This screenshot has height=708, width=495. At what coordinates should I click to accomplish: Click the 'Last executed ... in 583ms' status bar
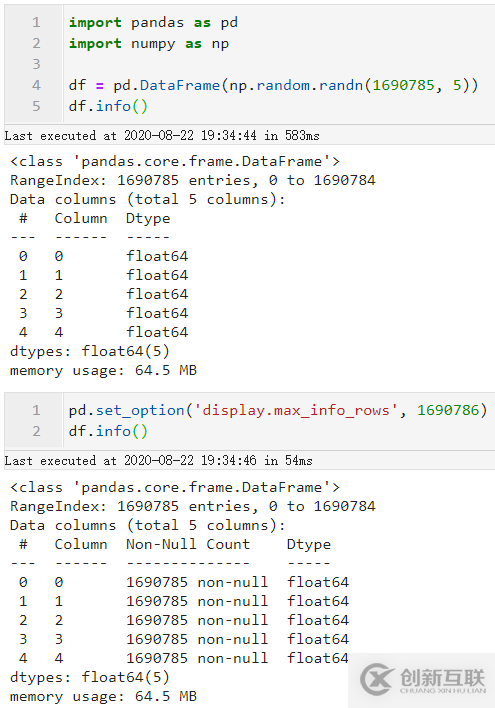pyautogui.click(x=162, y=135)
